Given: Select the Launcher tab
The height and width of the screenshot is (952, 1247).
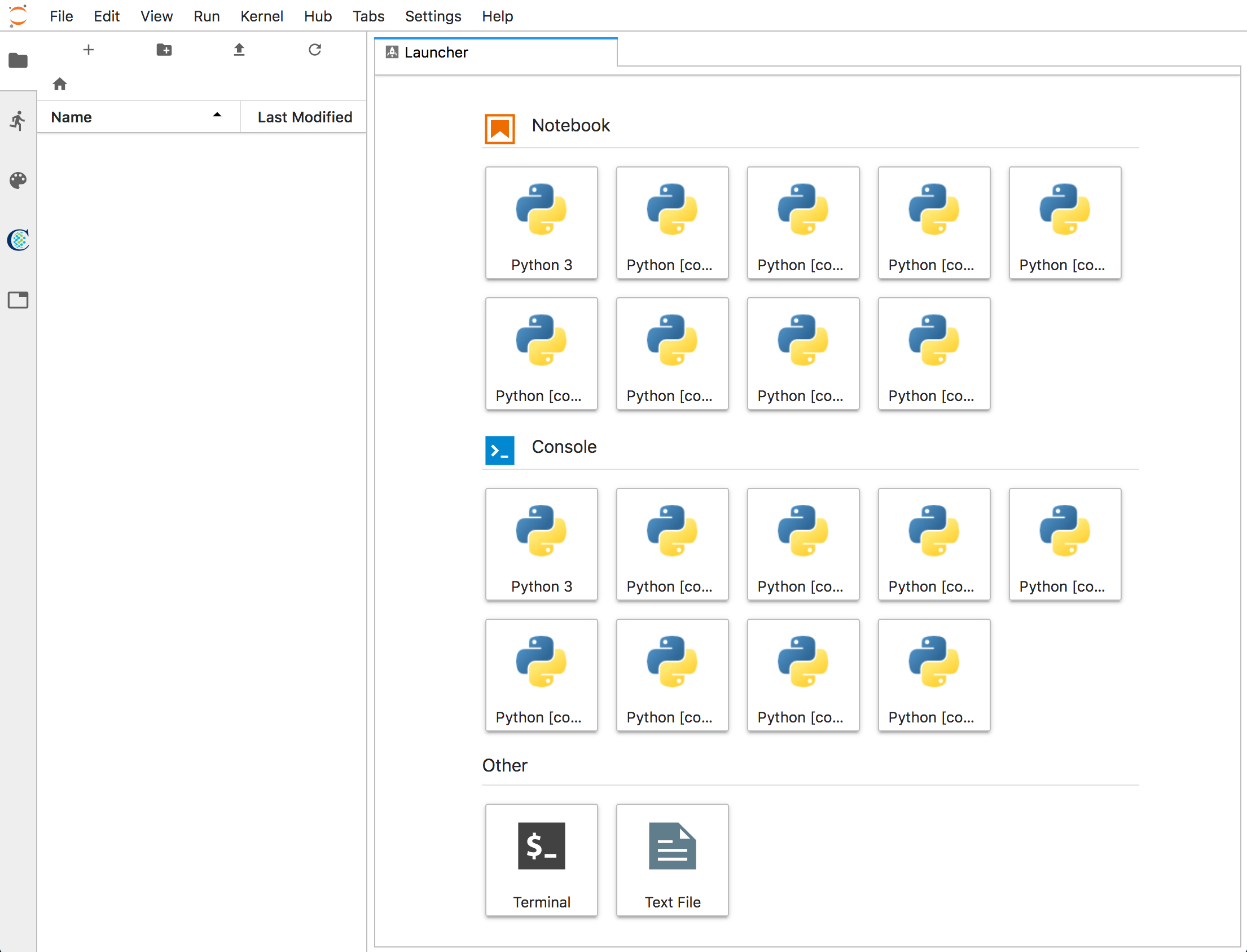Looking at the screenshot, I should (x=496, y=52).
